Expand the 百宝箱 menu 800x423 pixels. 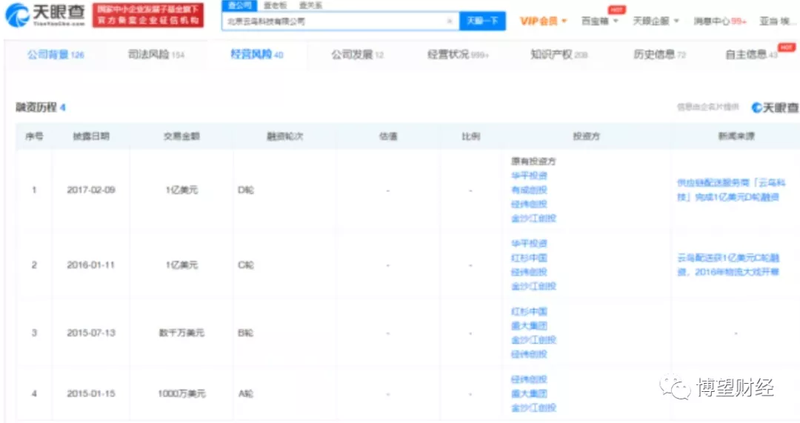click(598, 21)
